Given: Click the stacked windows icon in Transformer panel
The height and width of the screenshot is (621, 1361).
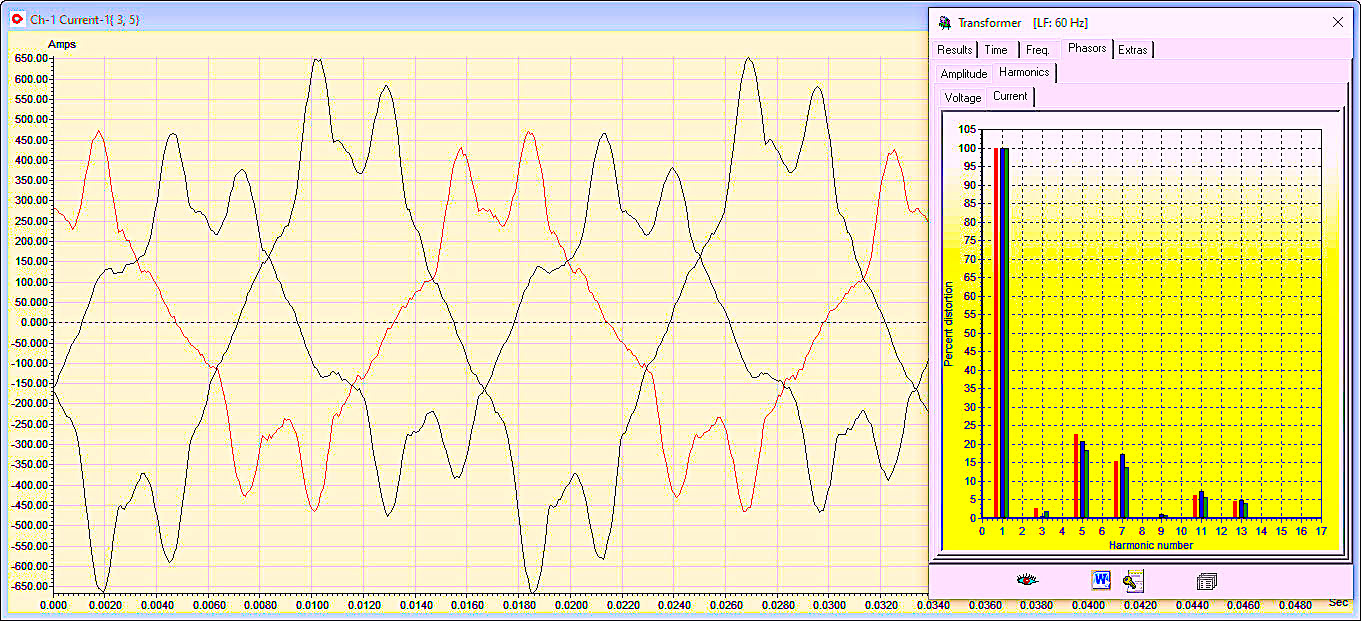Looking at the screenshot, I should (x=1206, y=580).
